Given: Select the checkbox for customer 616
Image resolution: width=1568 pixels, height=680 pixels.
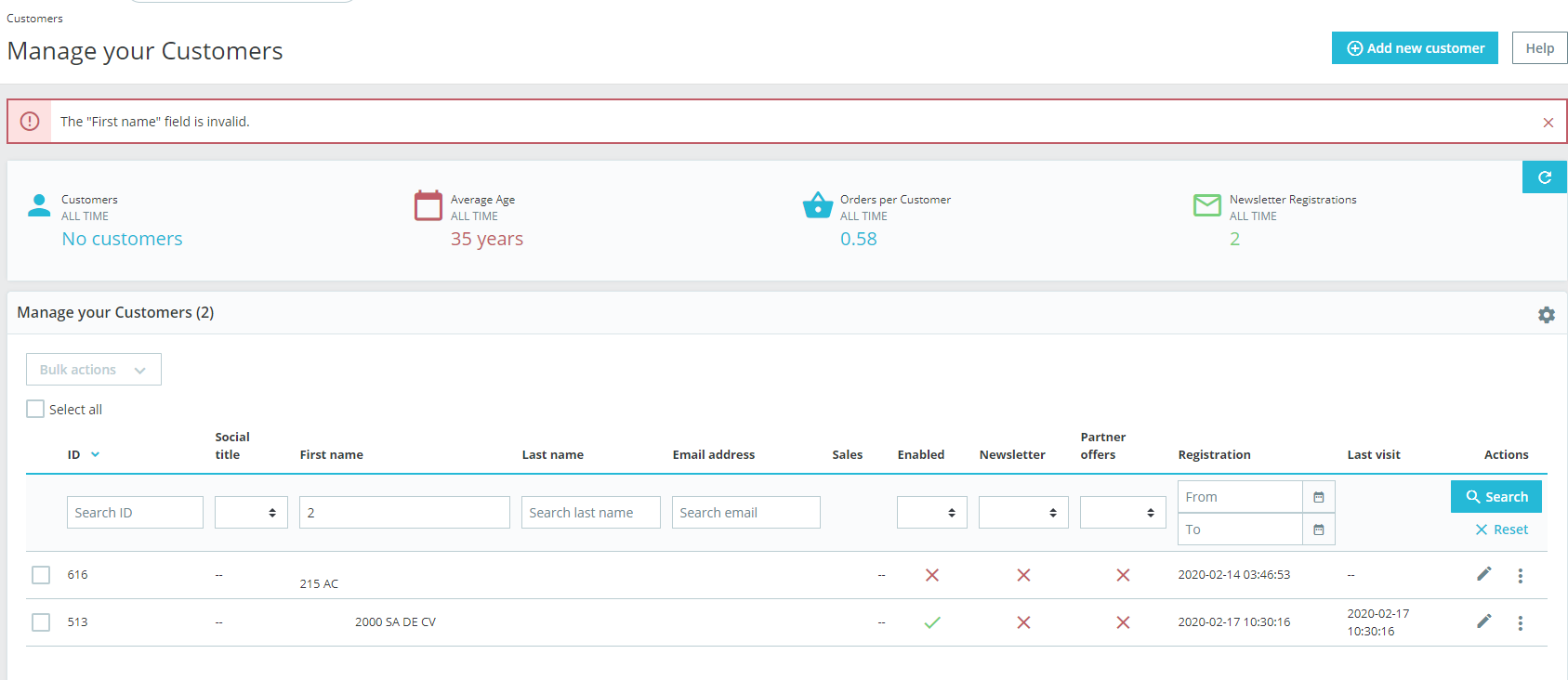Looking at the screenshot, I should coord(41,575).
